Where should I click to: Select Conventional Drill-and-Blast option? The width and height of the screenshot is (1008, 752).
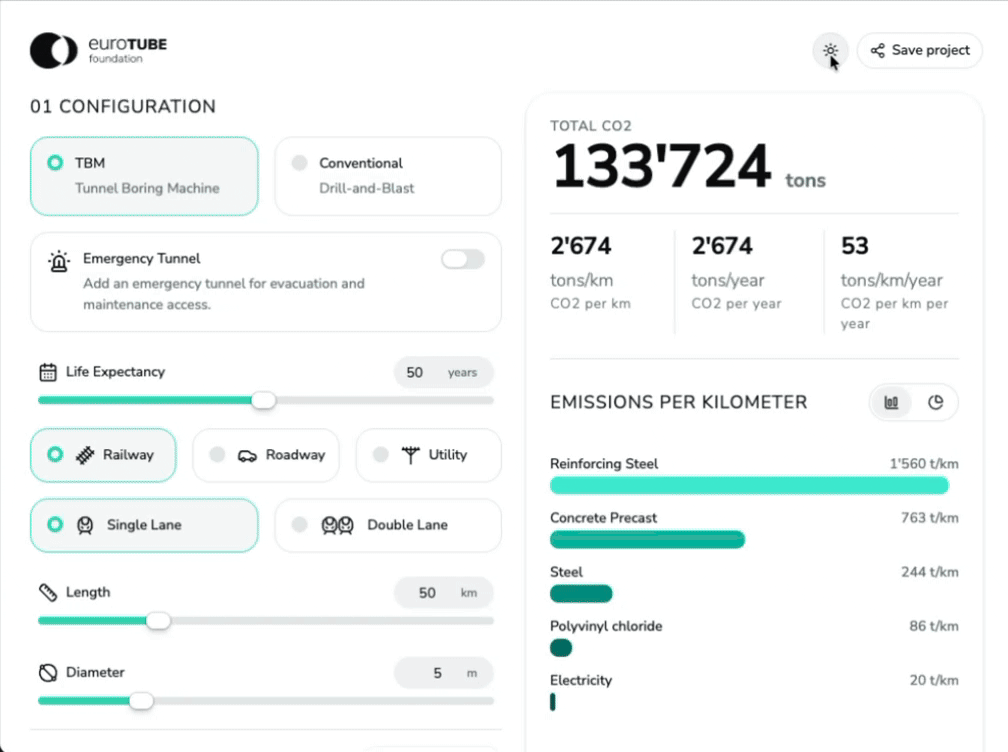[388, 175]
